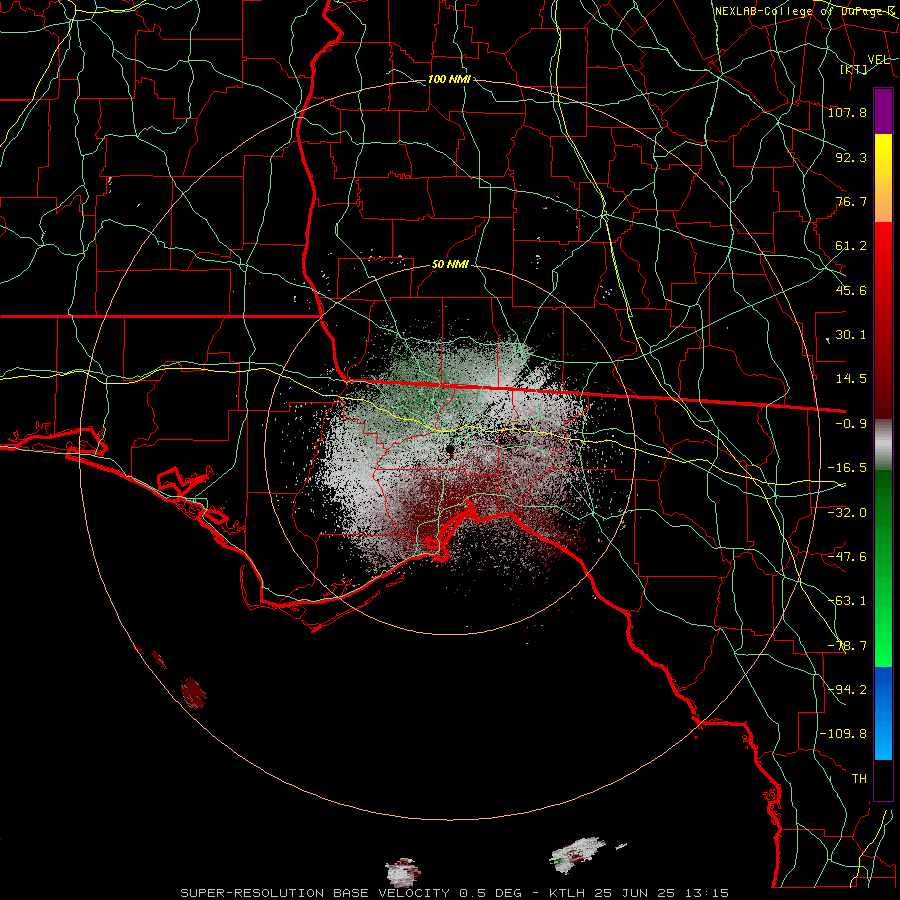Click the 50 NMI range ring label

[450, 265]
